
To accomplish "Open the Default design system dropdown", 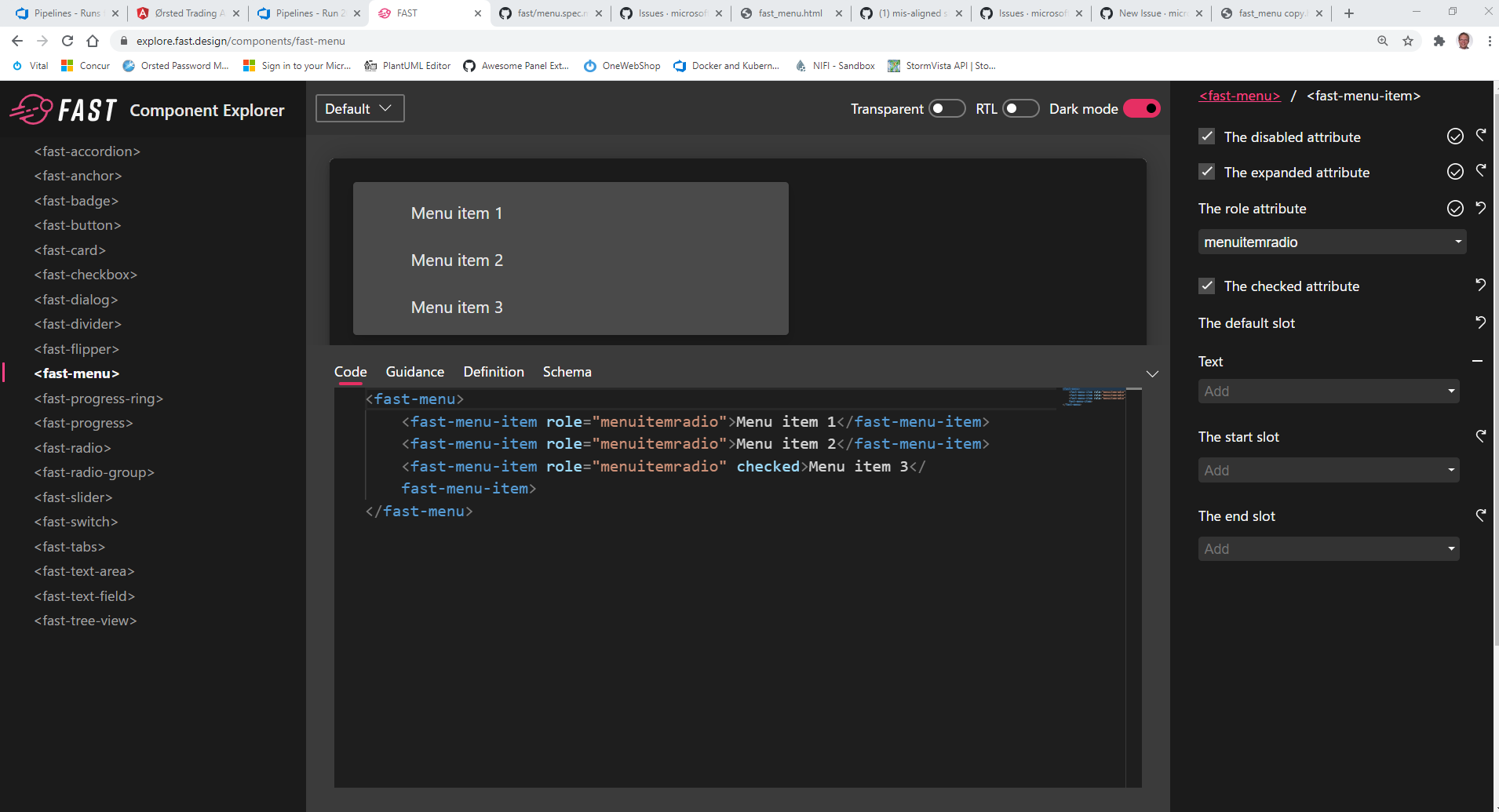I will pyautogui.click(x=359, y=108).
